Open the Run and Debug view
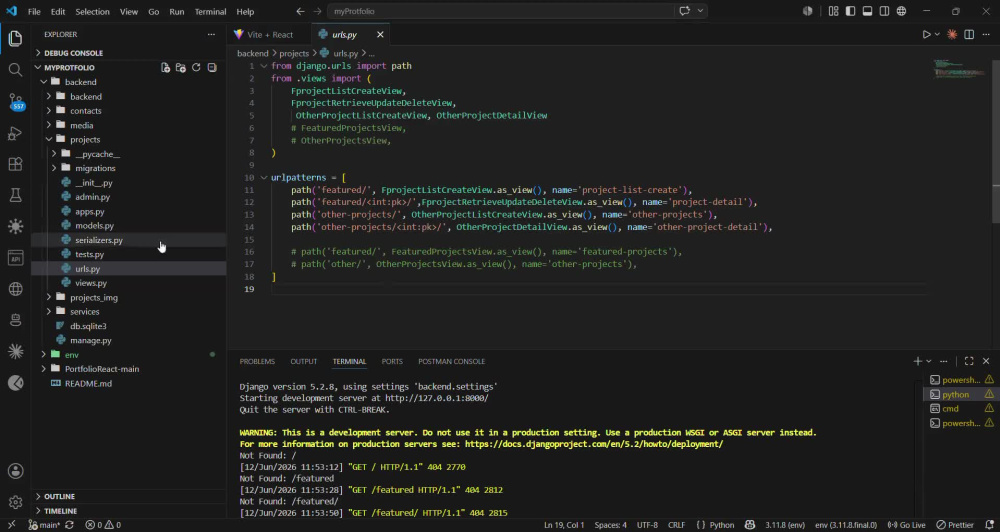 (x=15, y=133)
